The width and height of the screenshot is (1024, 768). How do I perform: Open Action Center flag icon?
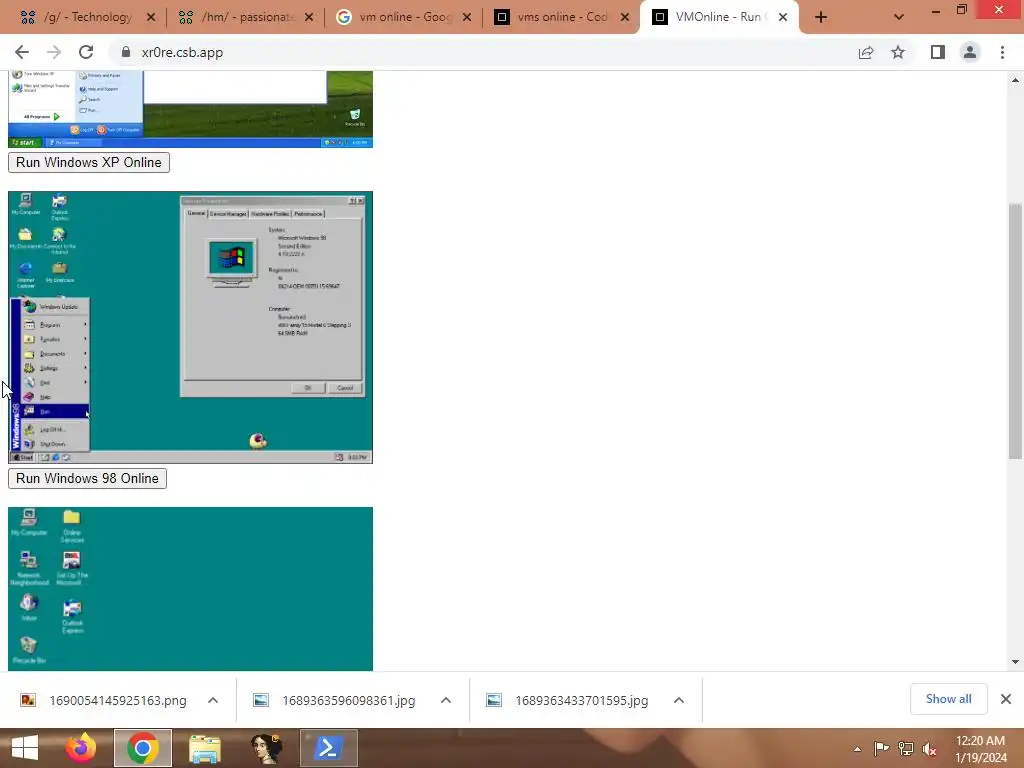point(881,748)
